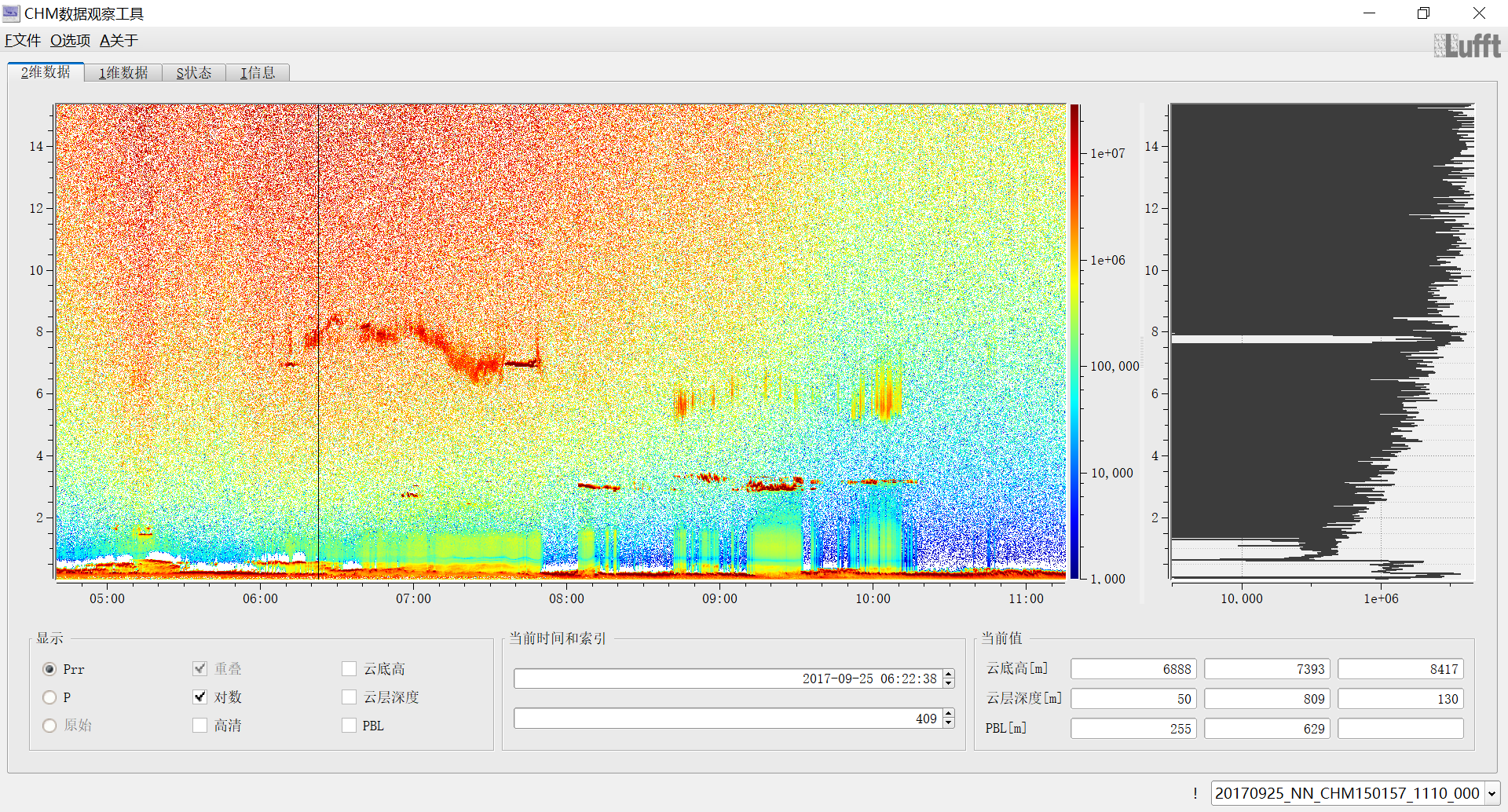Open the data file dropdown list
Screen dimensions: 1508x812
1492,793
